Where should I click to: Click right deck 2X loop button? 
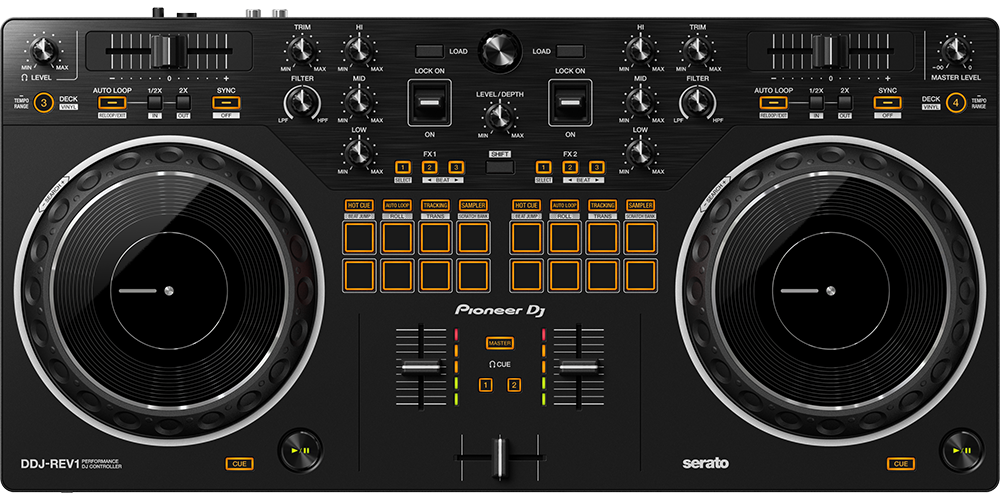pyautogui.click(x=845, y=103)
